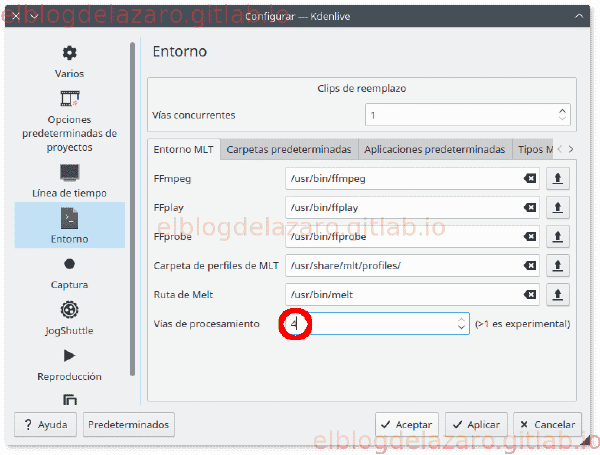600x455 pixels.
Task: Click the title bar keep-above chevron
Action: coord(579,16)
